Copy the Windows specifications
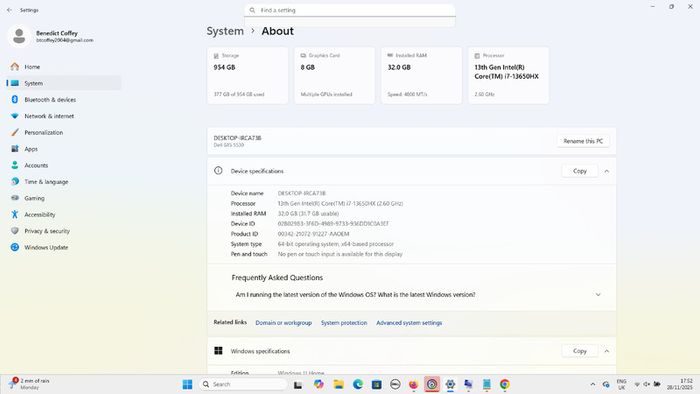The image size is (700, 394). point(579,351)
